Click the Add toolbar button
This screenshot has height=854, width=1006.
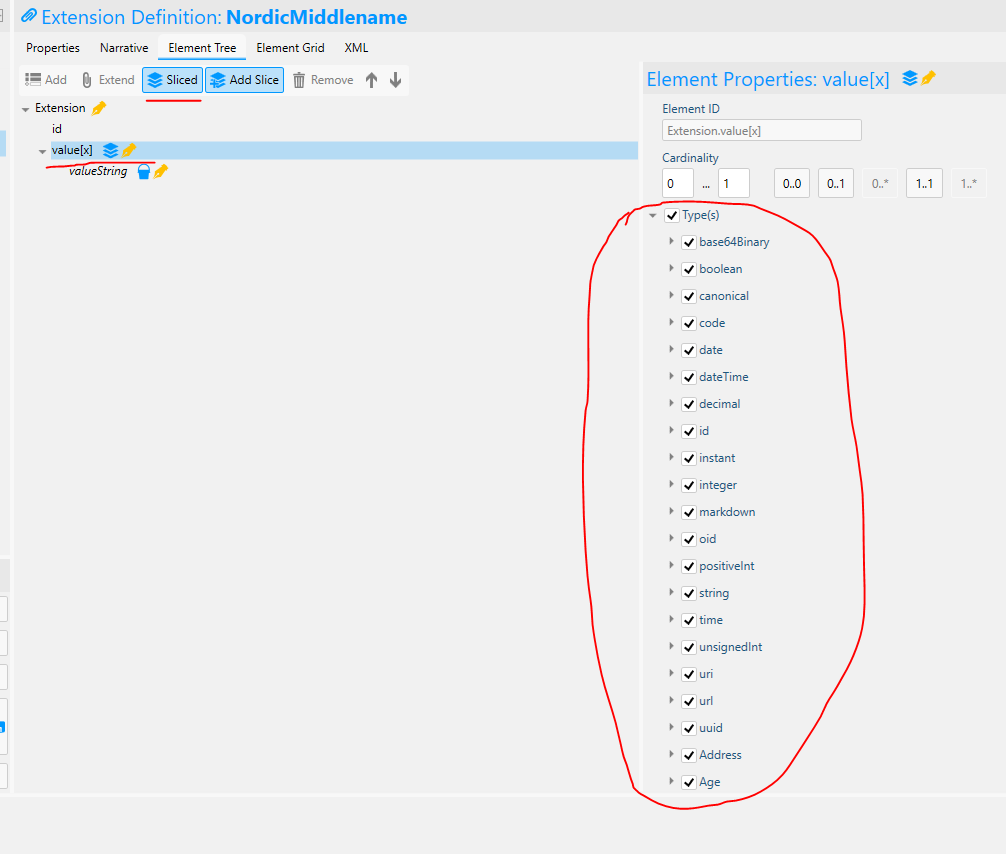point(46,80)
